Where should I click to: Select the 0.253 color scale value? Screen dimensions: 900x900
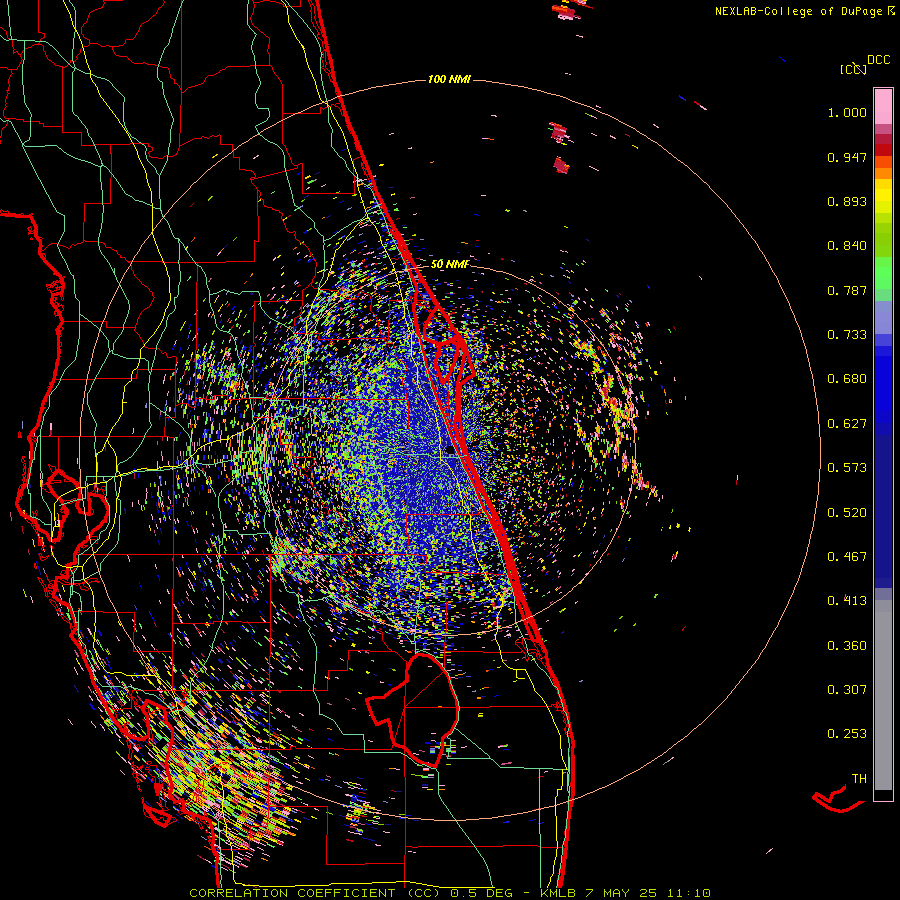847,734
